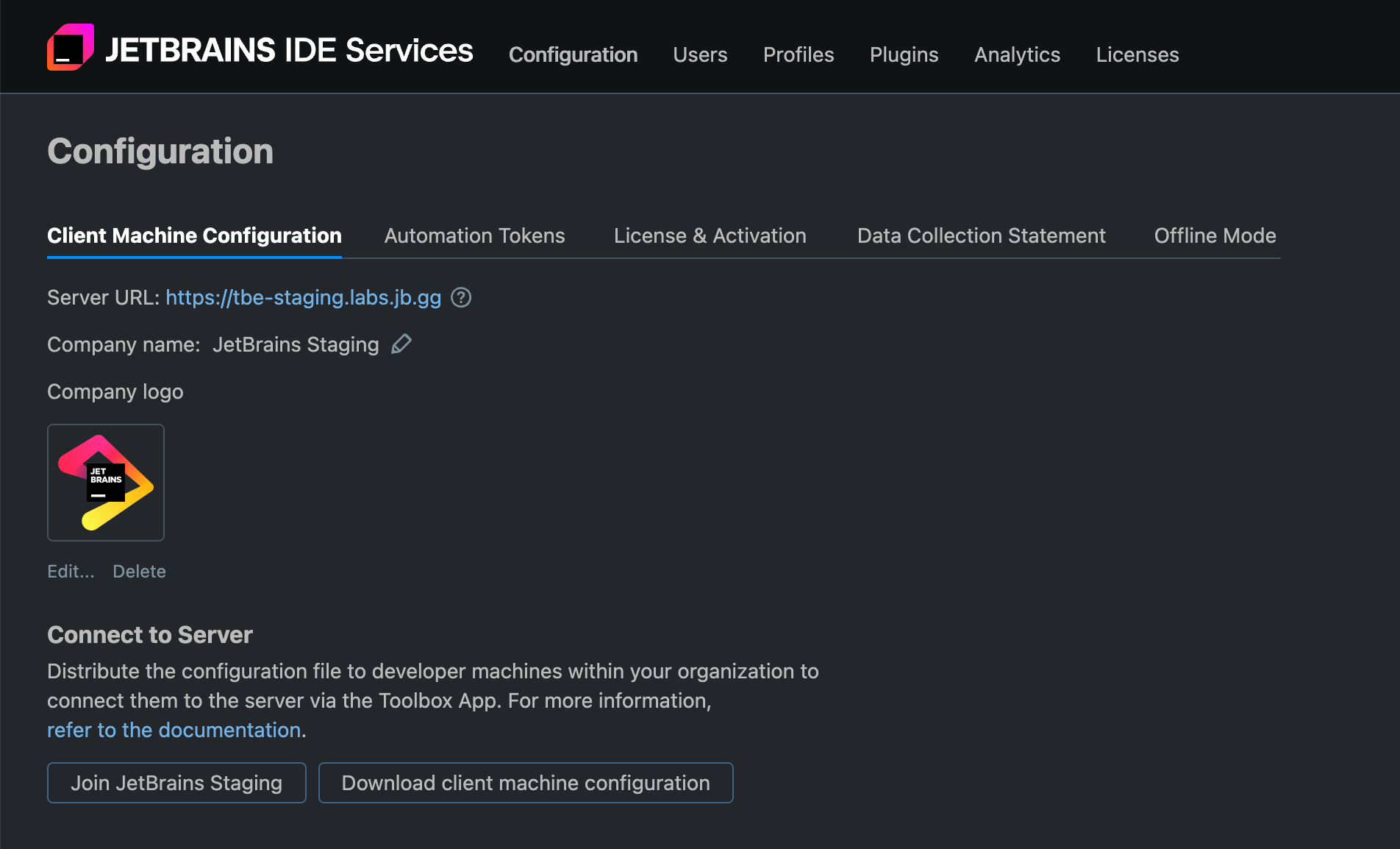
Task: Click Download client machine configuration
Action: (525, 782)
